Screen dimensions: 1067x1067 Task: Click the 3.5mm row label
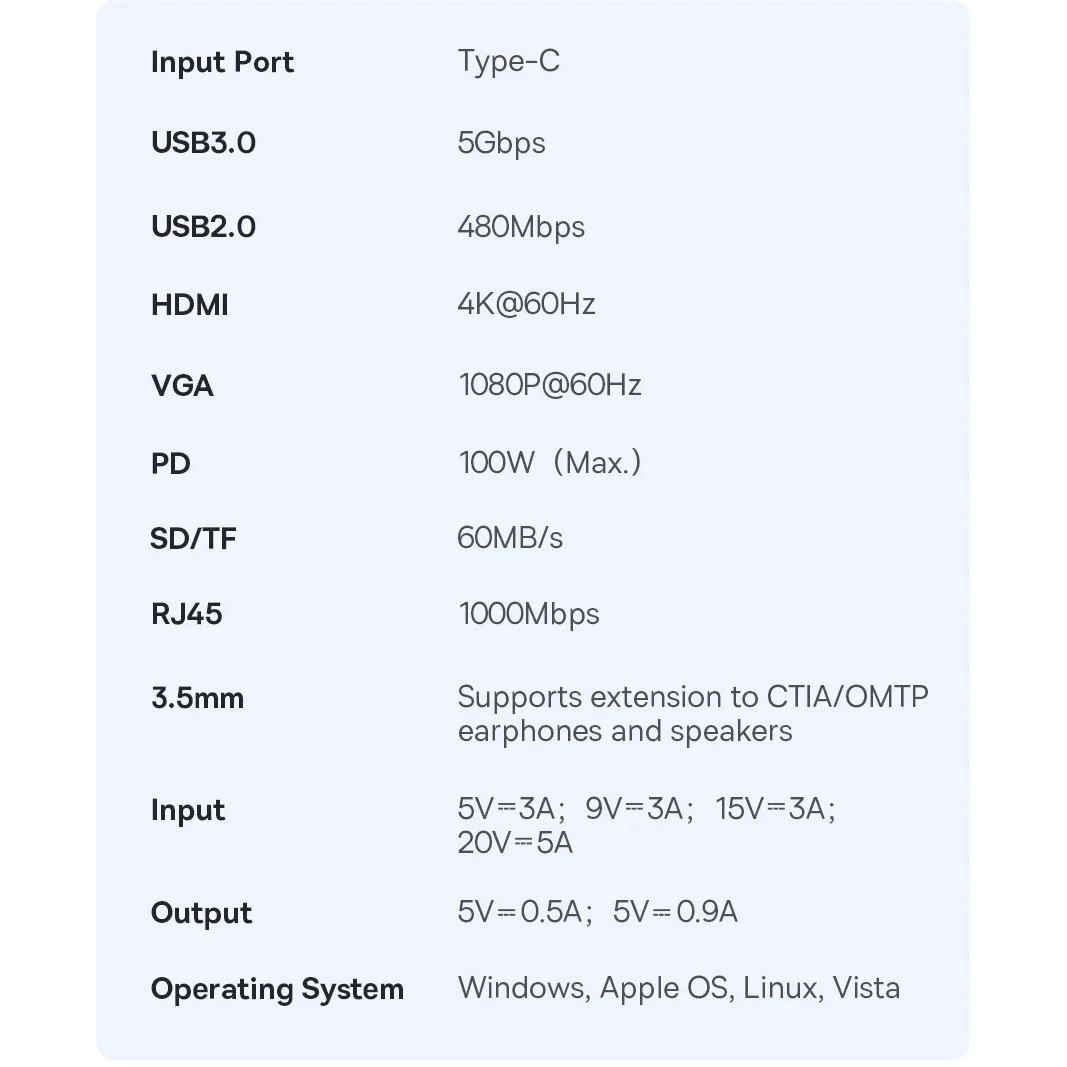[x=197, y=698]
